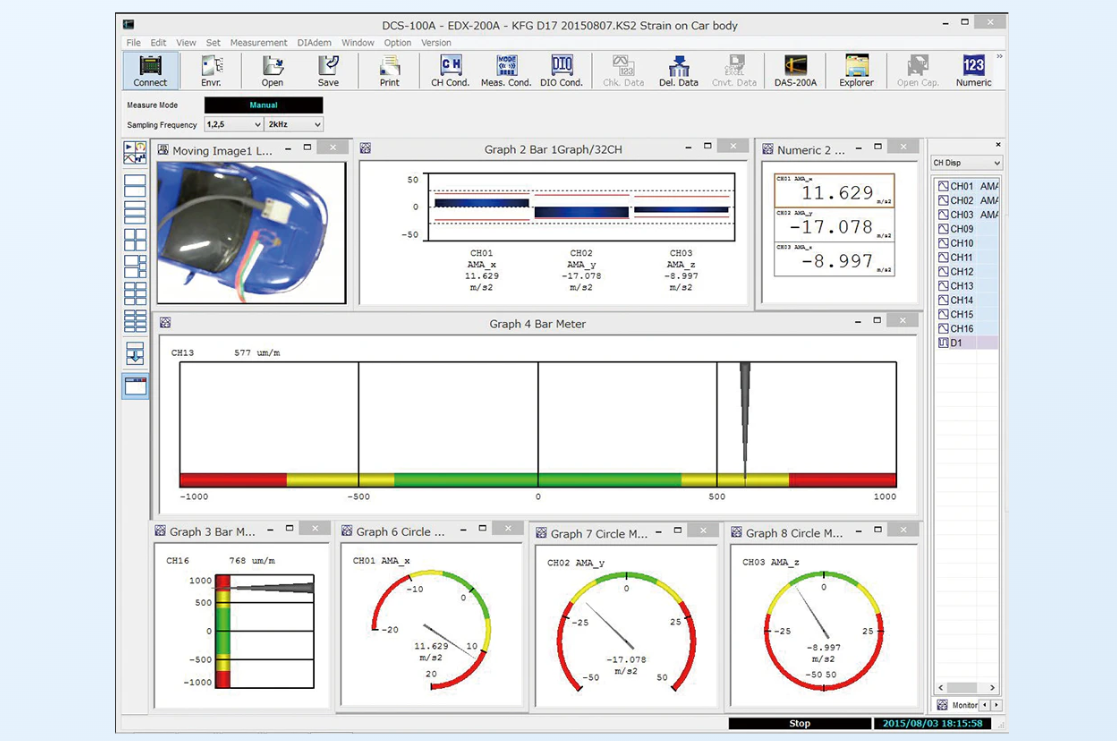Open the Numeric window icon
The height and width of the screenshot is (741, 1117).
pyautogui.click(x=972, y=70)
